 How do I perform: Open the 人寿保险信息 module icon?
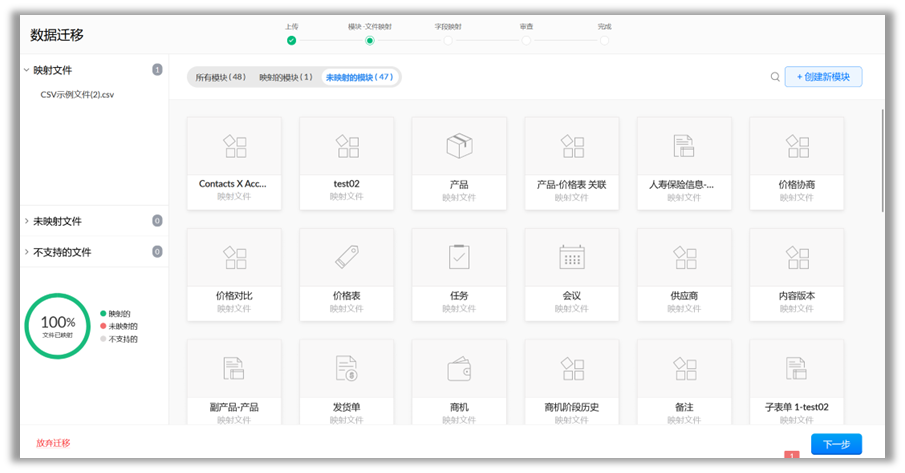(x=683, y=146)
